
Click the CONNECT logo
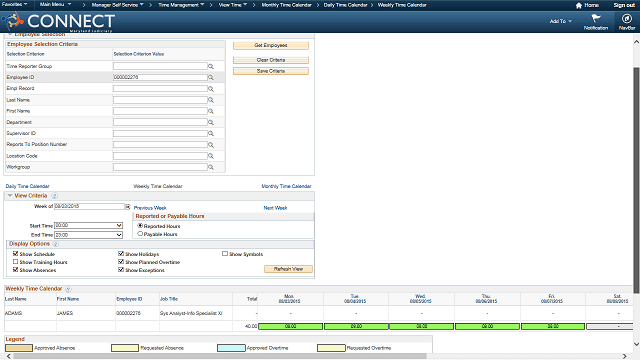[x=59, y=22]
